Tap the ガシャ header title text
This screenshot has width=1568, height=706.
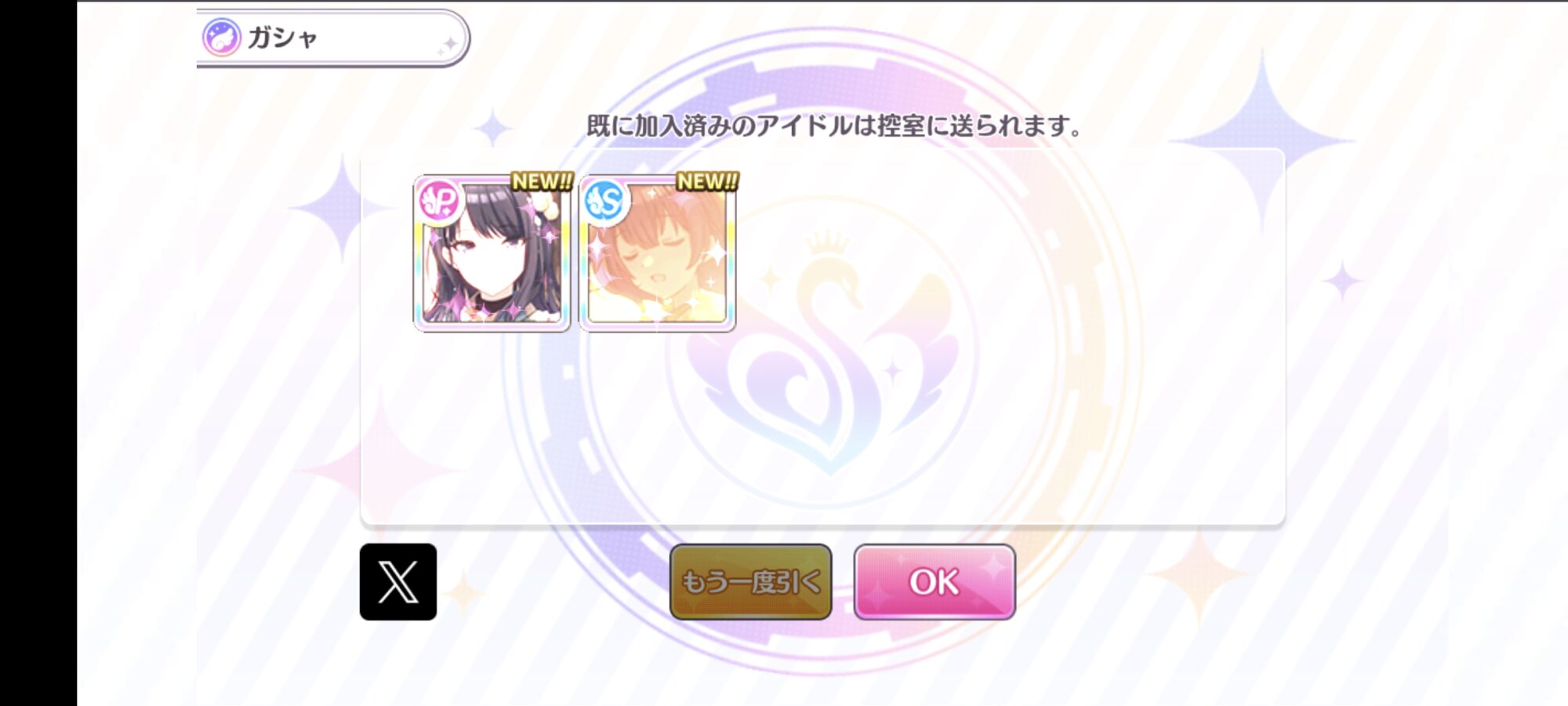283,38
